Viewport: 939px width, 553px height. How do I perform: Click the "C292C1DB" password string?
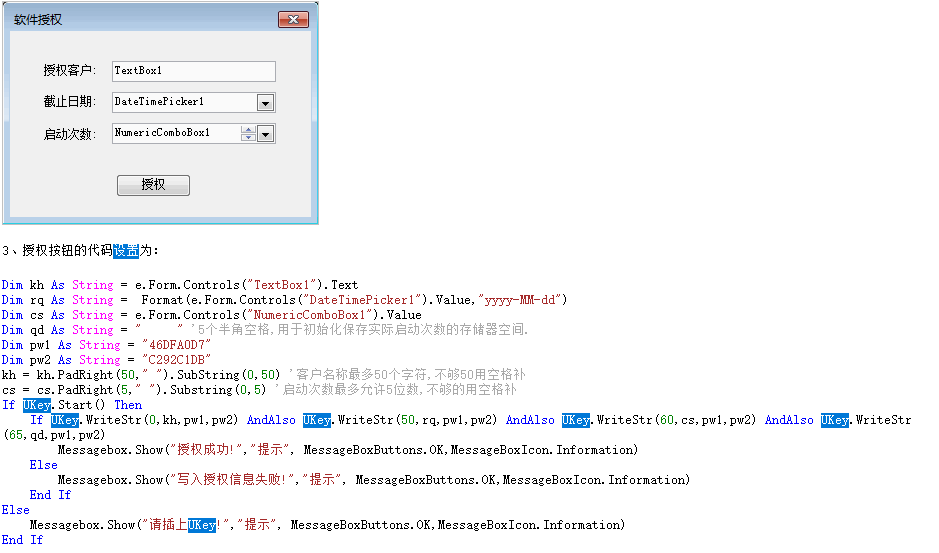click(176, 360)
